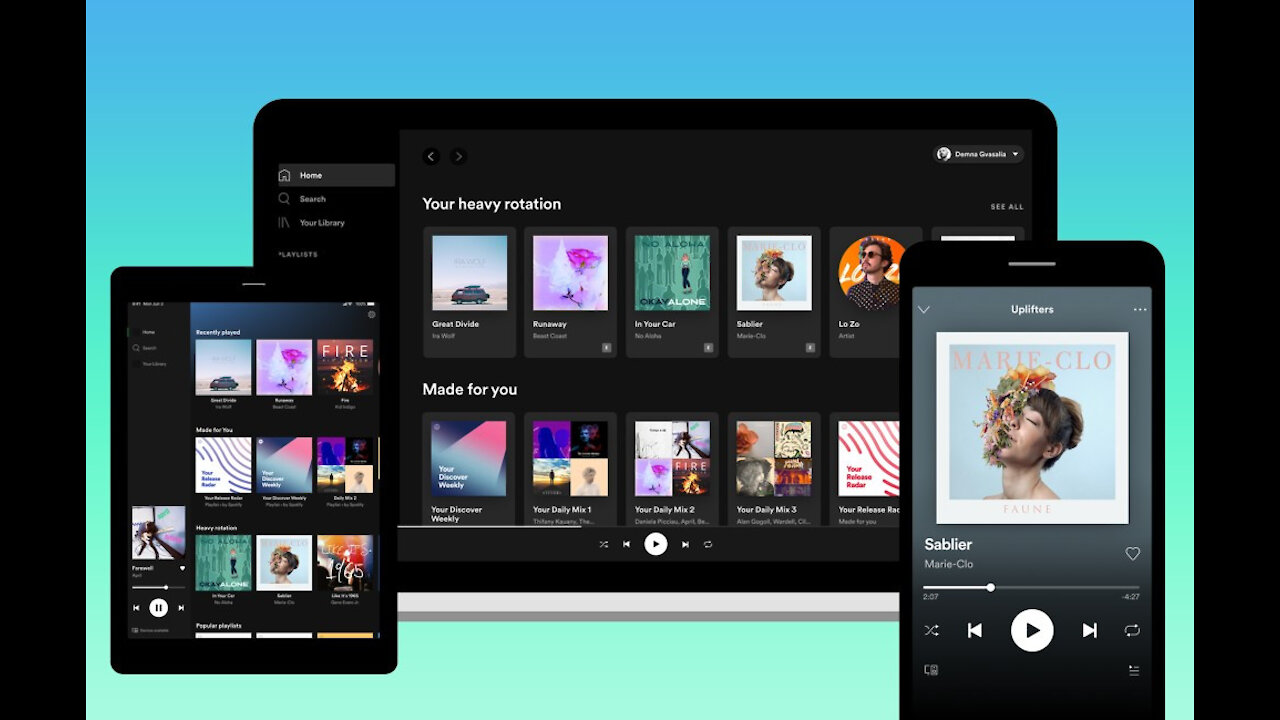This screenshot has width=1280, height=720.
Task: Open Your Discover Weekly playlist on laptop
Action: [x=469, y=470]
